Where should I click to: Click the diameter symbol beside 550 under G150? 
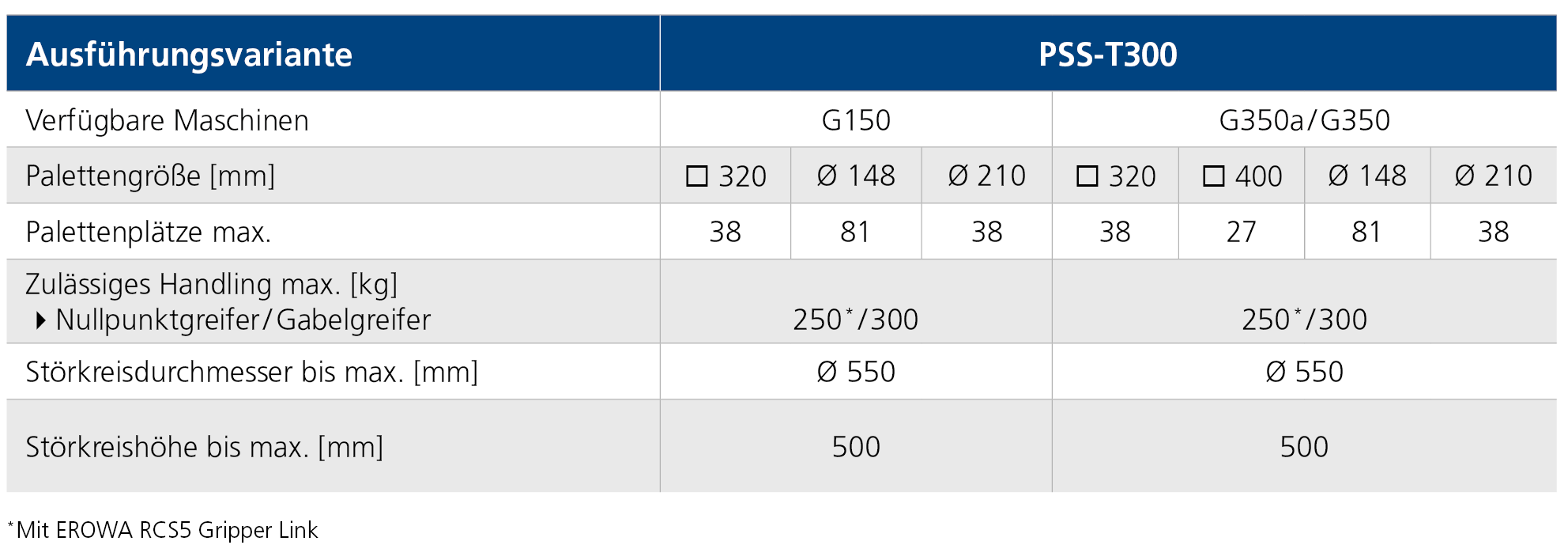pos(827,372)
